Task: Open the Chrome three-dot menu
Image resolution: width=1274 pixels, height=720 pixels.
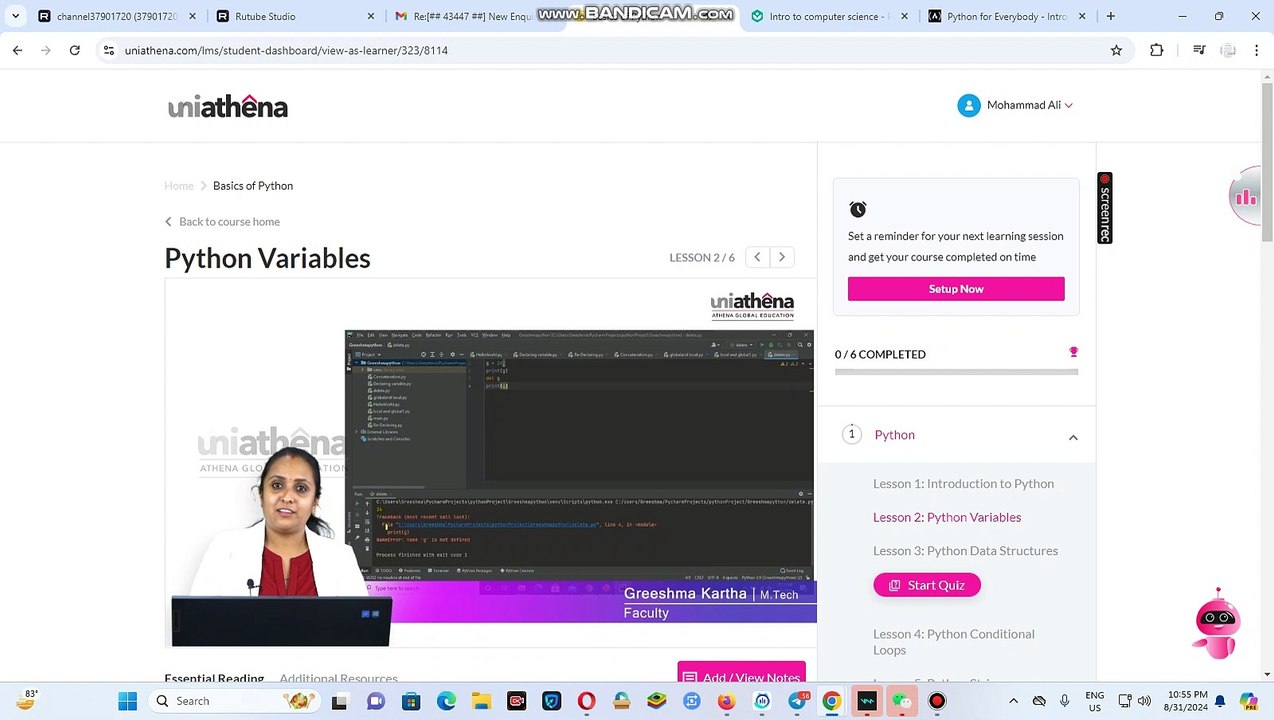Action: pos(1256,50)
